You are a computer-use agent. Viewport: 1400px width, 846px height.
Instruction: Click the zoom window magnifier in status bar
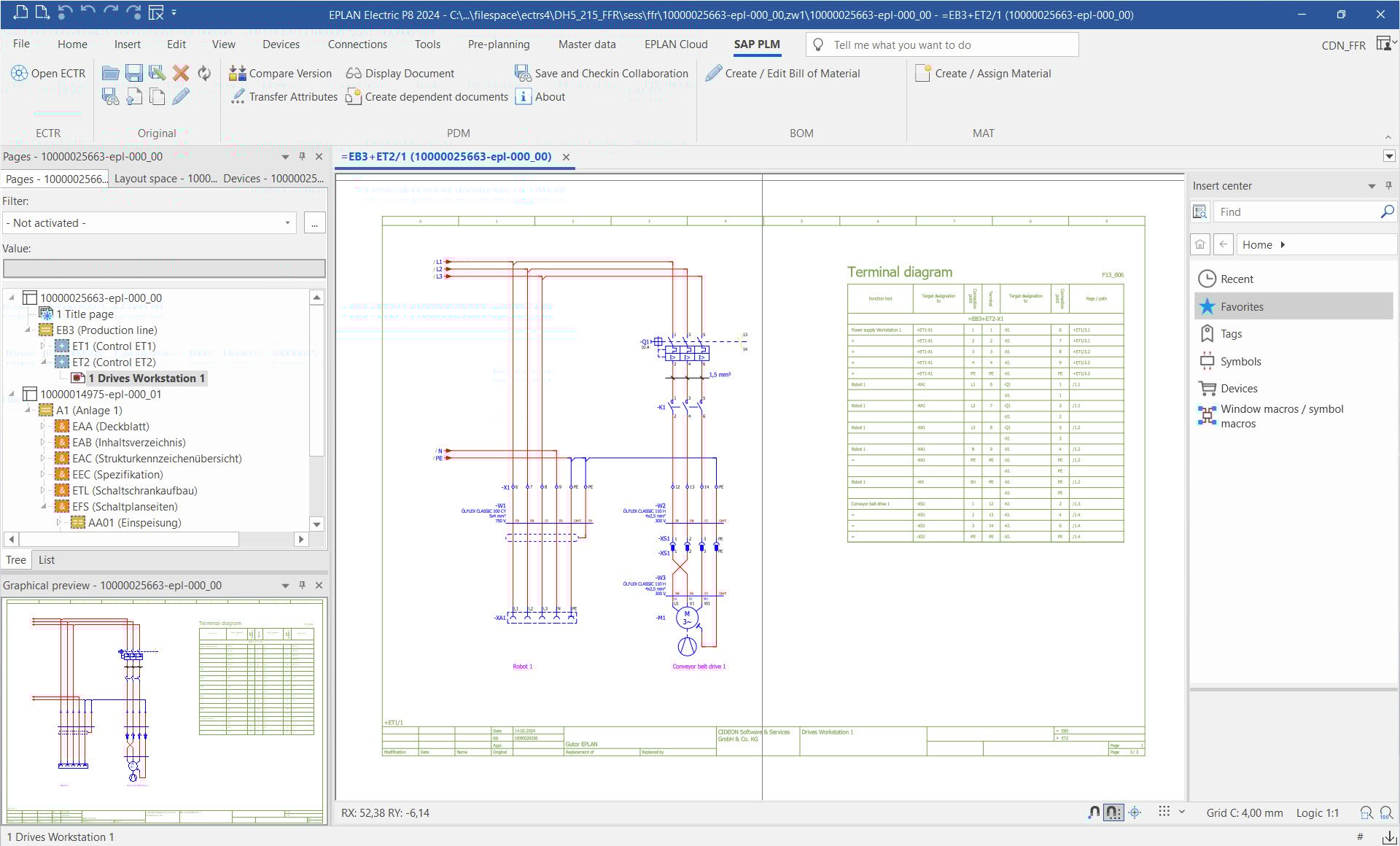pyautogui.click(x=1366, y=812)
